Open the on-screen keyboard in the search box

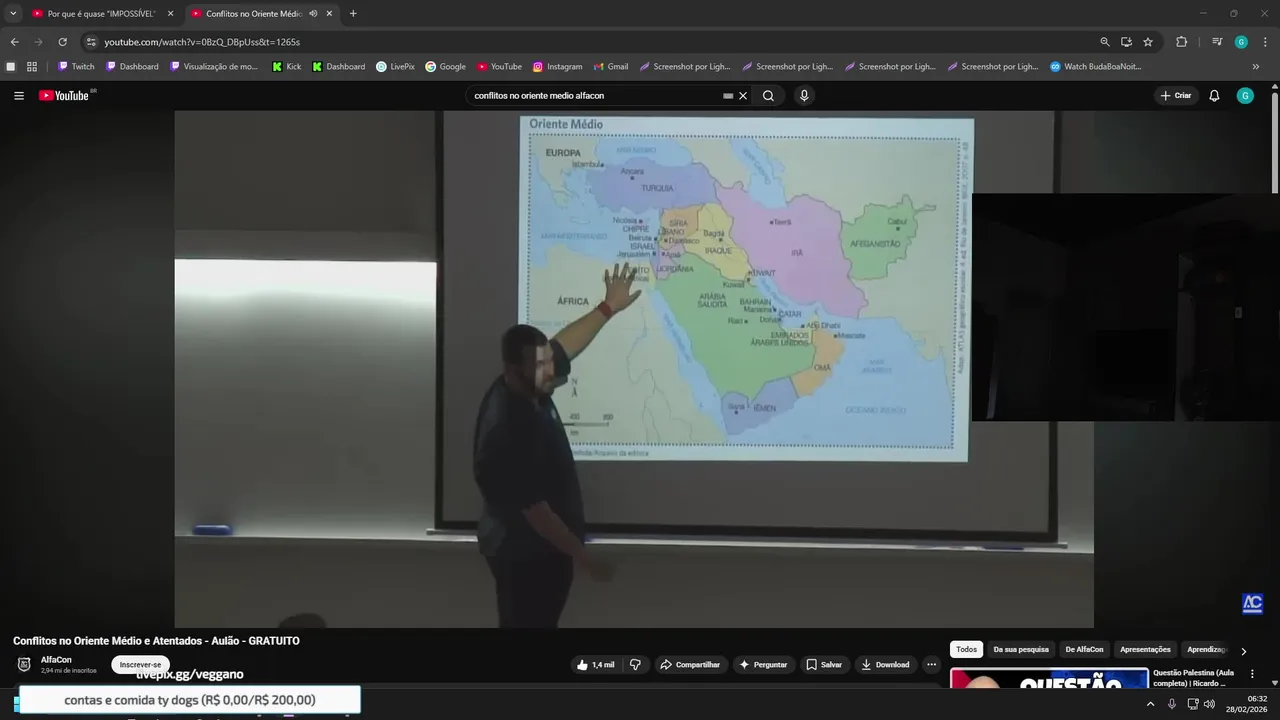click(x=728, y=96)
